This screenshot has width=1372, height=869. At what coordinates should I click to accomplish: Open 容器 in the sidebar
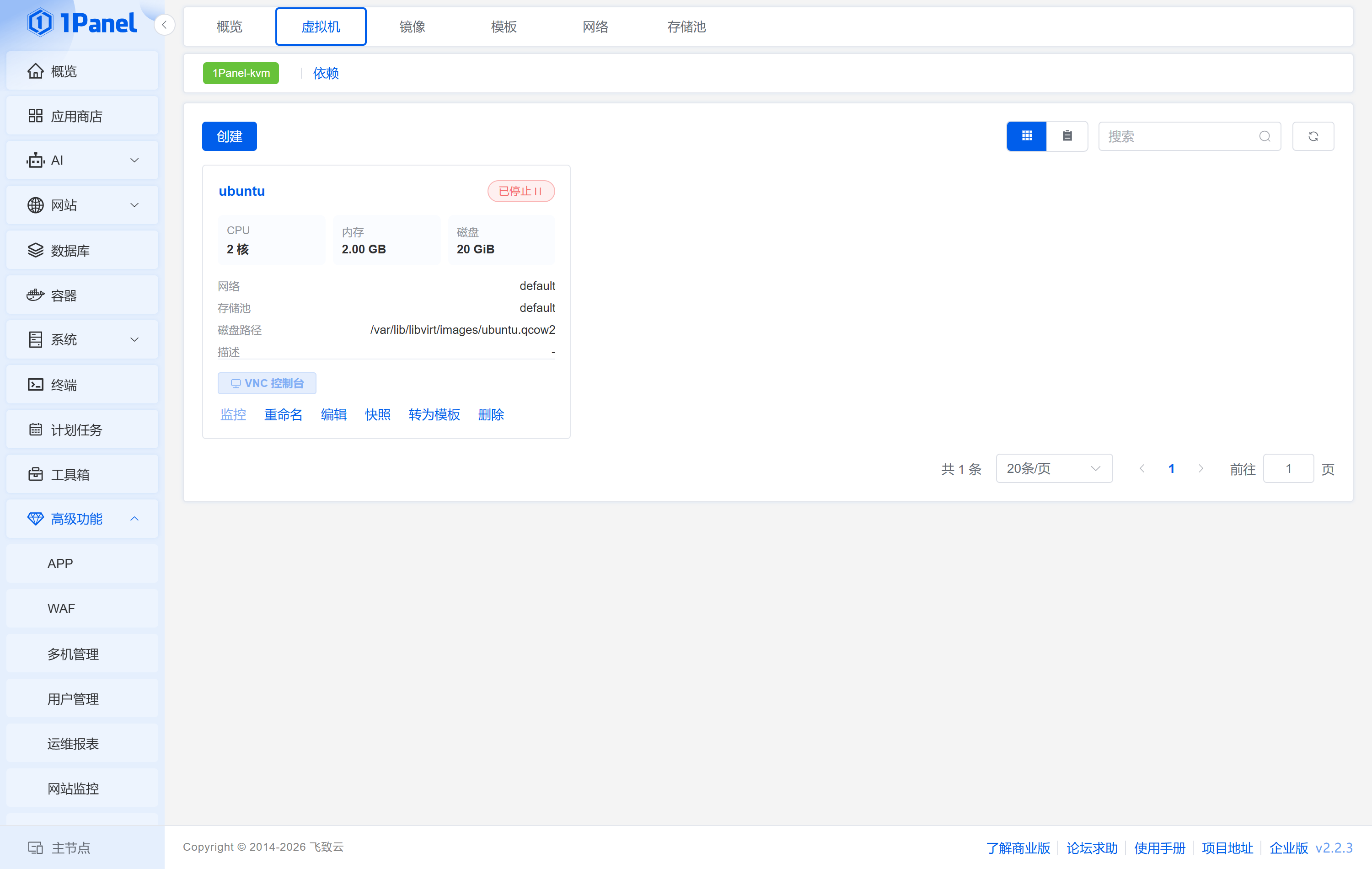click(x=82, y=295)
